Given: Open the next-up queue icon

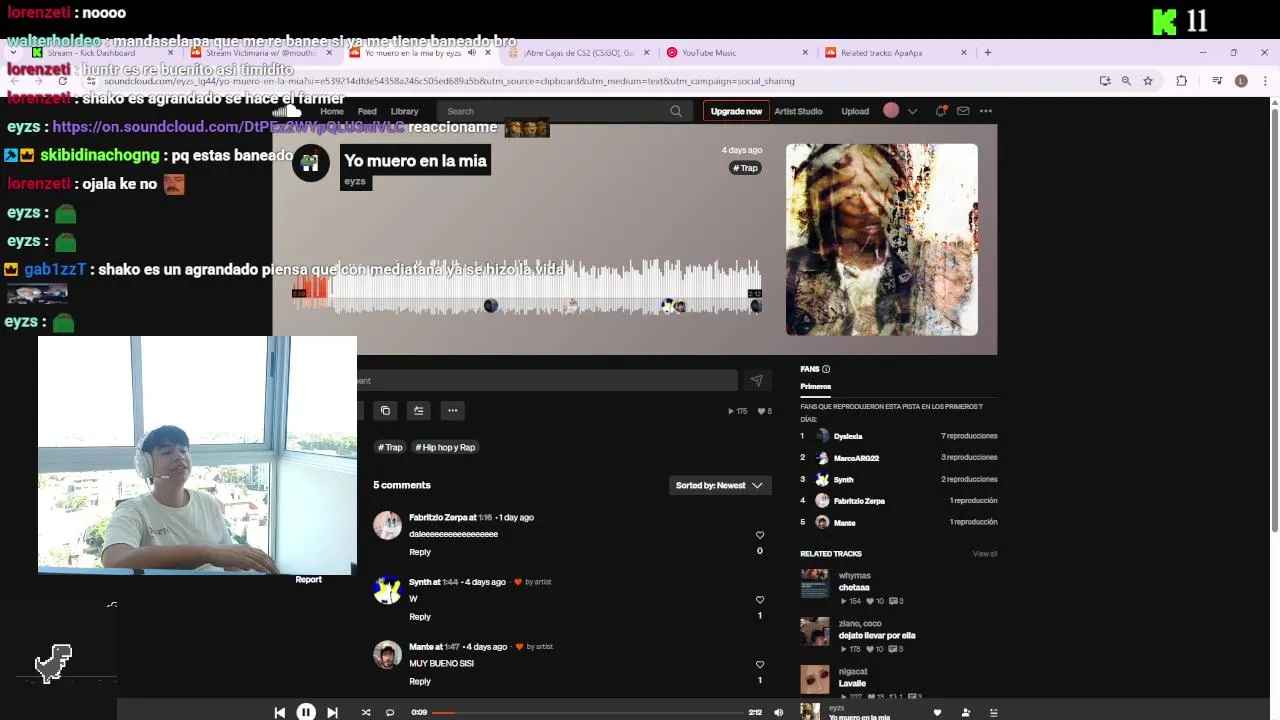Looking at the screenshot, I should 993,712.
